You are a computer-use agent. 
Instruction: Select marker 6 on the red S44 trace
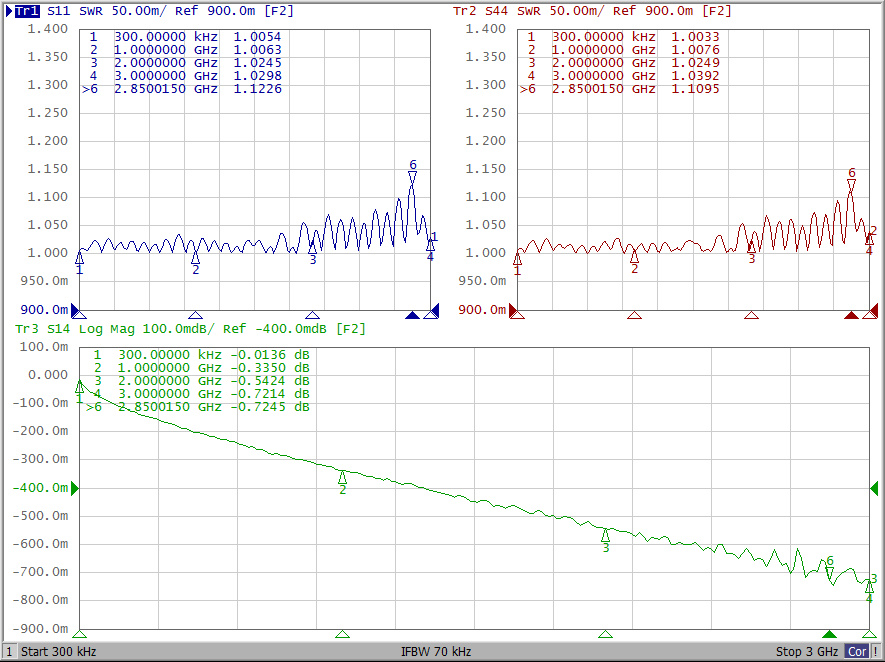[851, 186]
